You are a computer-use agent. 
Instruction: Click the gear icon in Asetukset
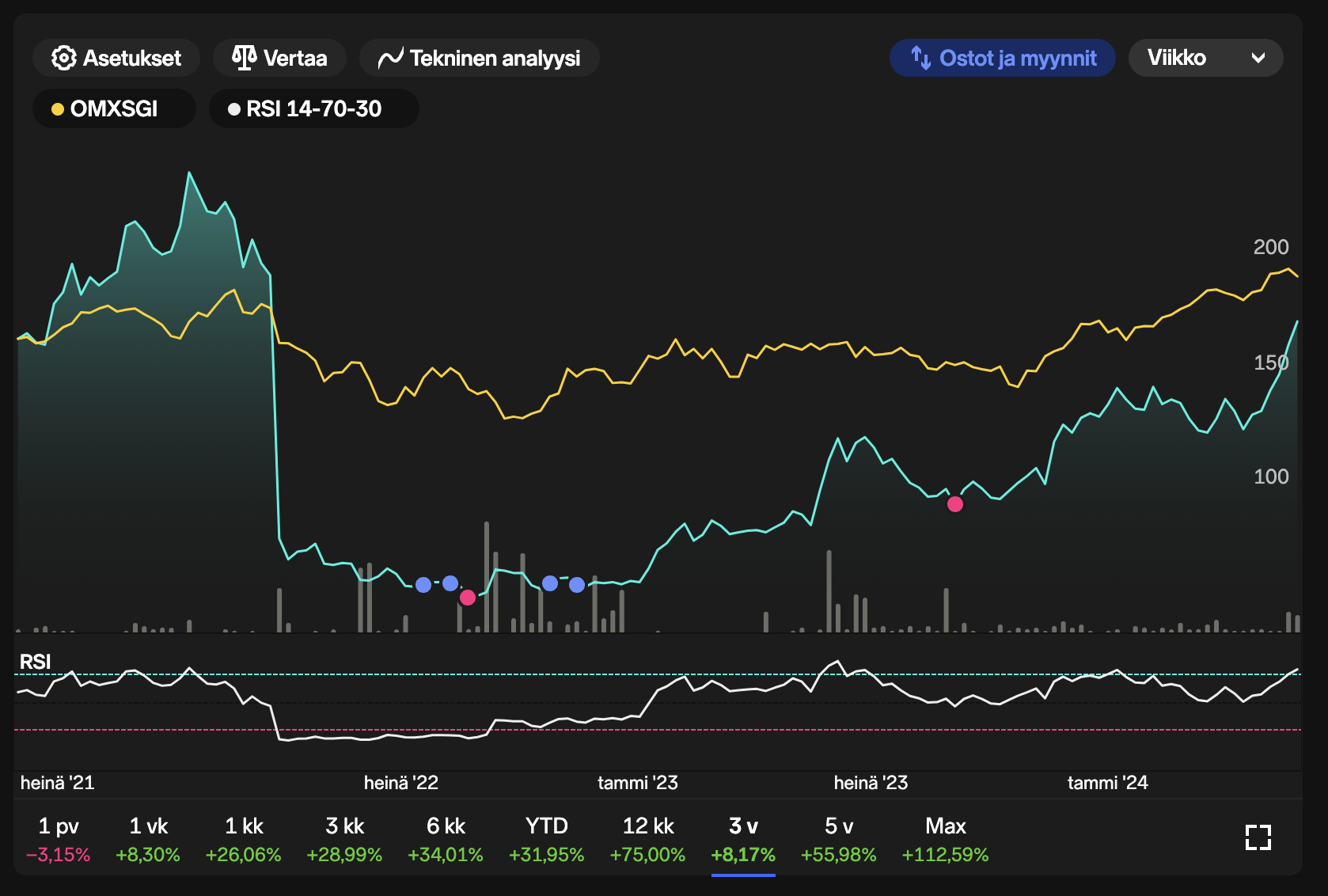(63, 58)
